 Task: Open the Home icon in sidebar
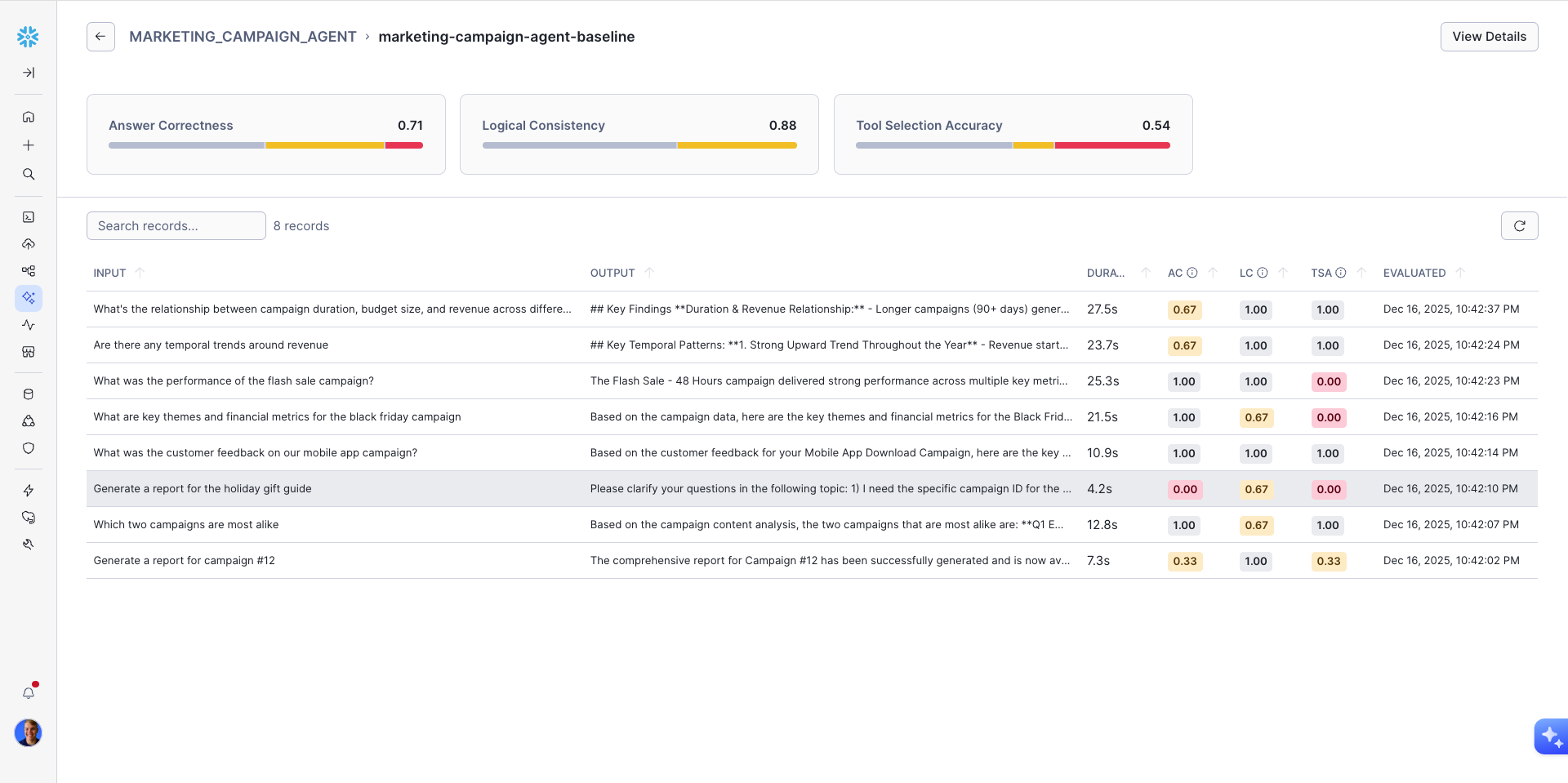point(29,117)
